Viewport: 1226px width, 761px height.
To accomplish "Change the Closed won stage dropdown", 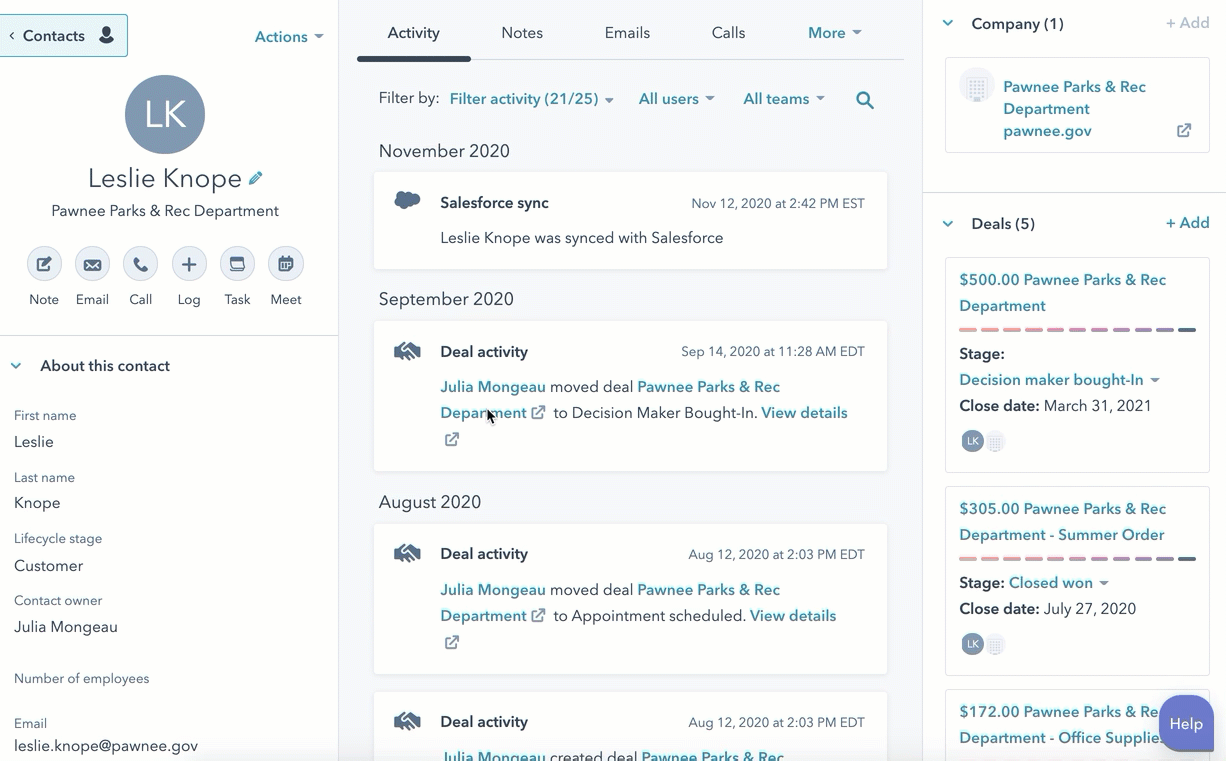I will pos(1059,583).
